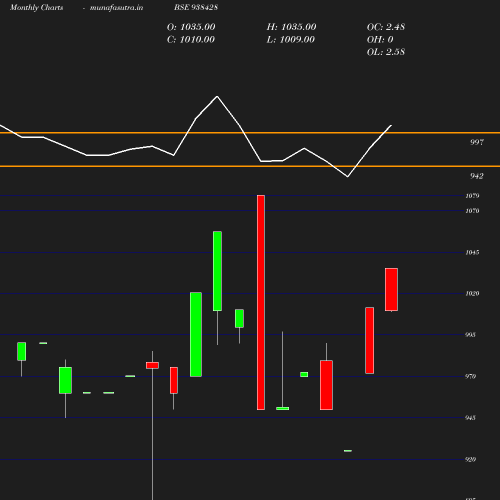Click the price axis label '1070'
Screen dimensions: 500x500
(472, 211)
